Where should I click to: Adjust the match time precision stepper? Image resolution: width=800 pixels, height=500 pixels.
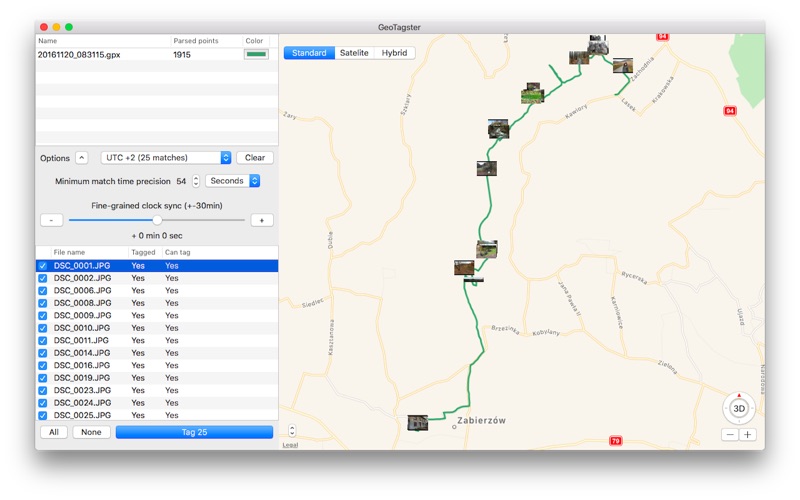(196, 181)
